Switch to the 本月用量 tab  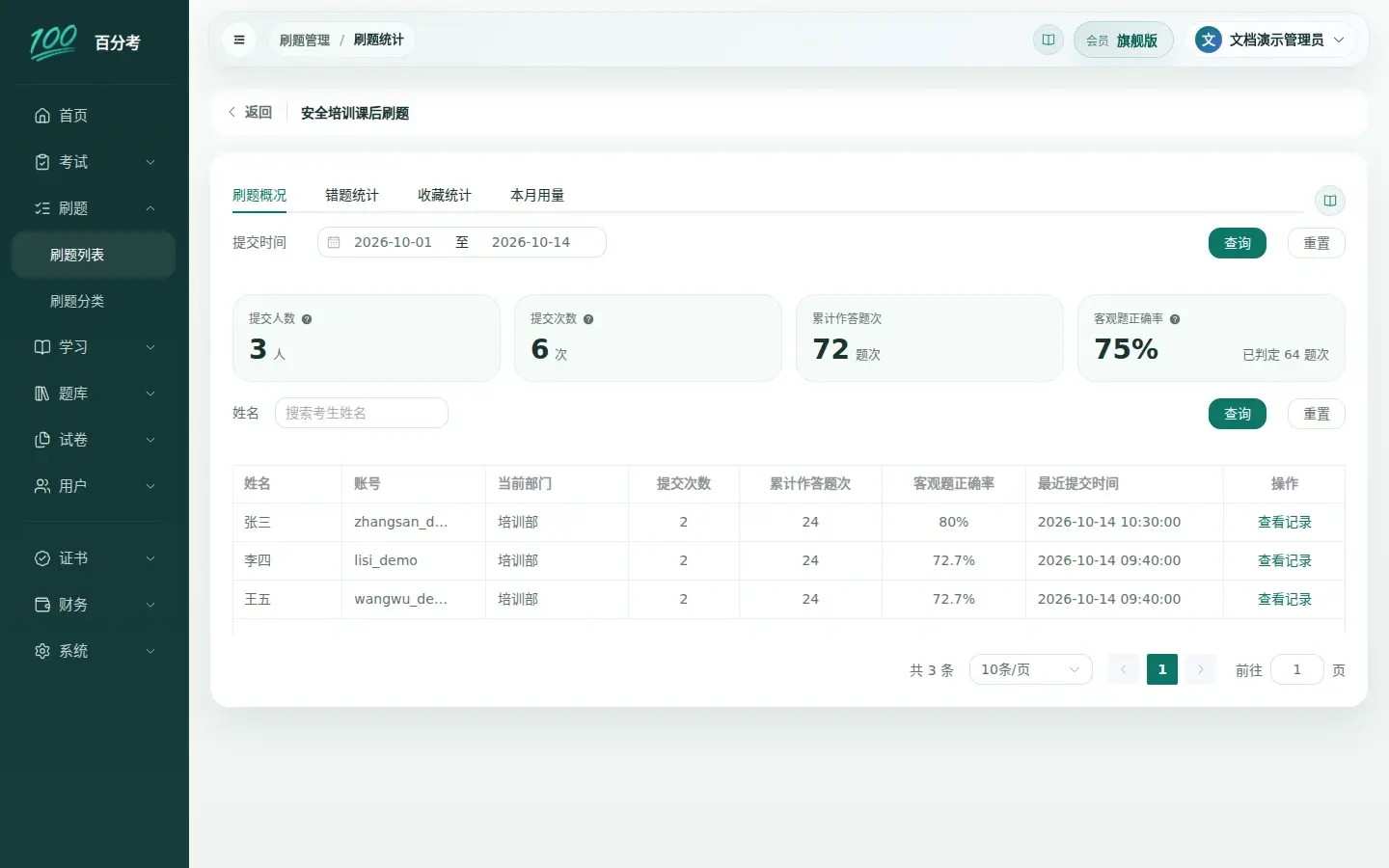point(537,196)
